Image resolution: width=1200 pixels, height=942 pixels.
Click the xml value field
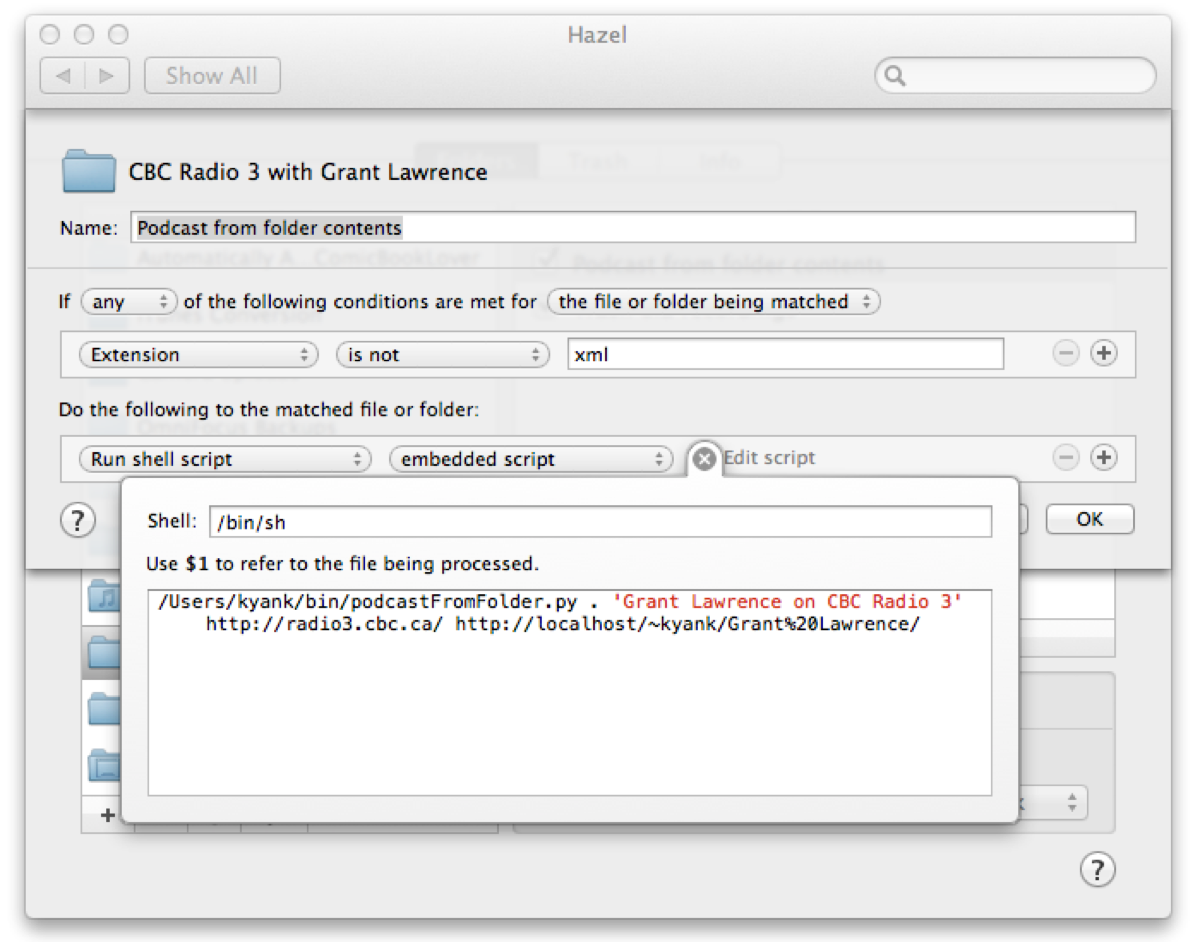coord(786,354)
